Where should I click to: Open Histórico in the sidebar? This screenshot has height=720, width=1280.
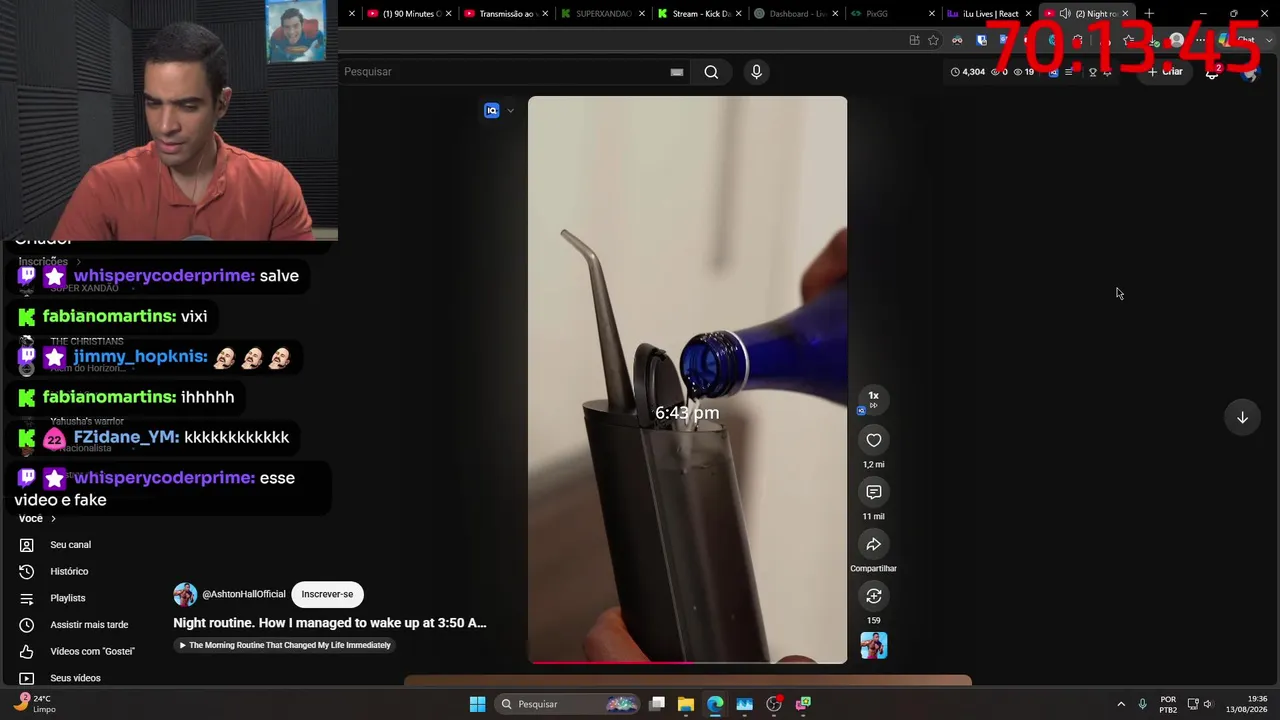pyautogui.click(x=69, y=571)
